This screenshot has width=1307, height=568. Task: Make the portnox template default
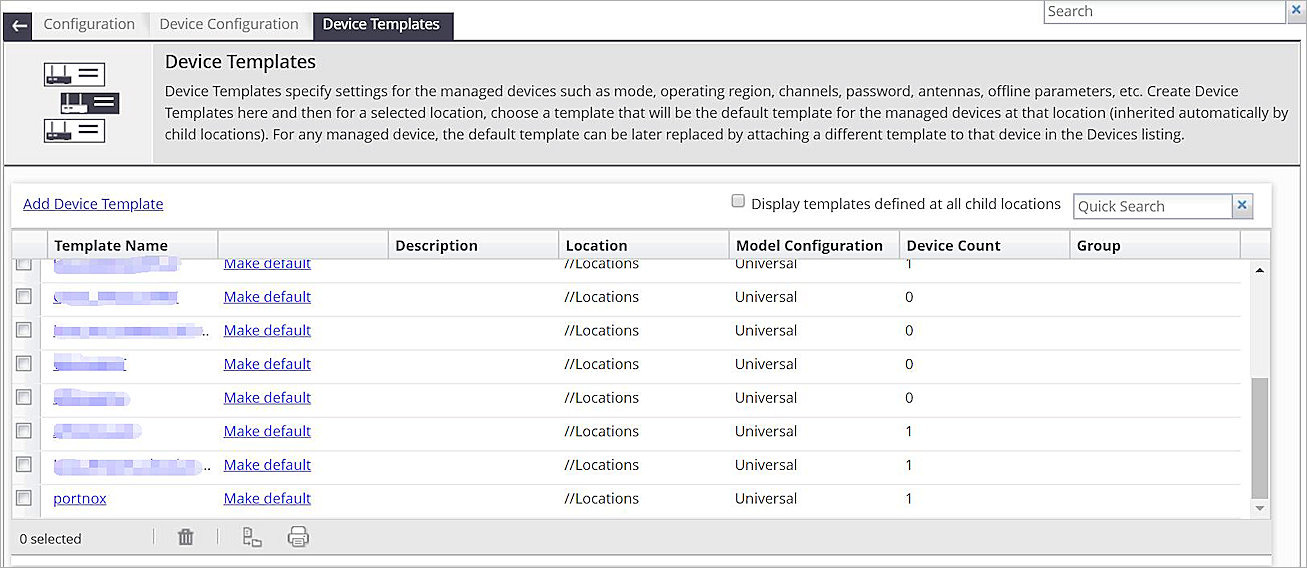tap(267, 498)
